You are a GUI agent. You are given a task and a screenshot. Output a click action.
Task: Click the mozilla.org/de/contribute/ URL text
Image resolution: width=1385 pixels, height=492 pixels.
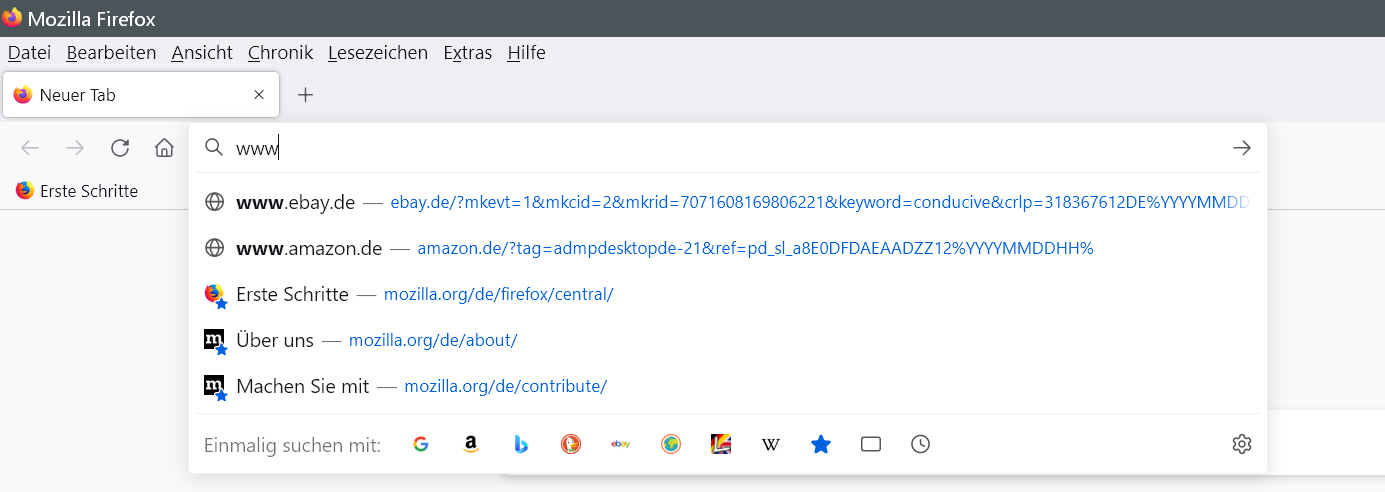coord(506,387)
